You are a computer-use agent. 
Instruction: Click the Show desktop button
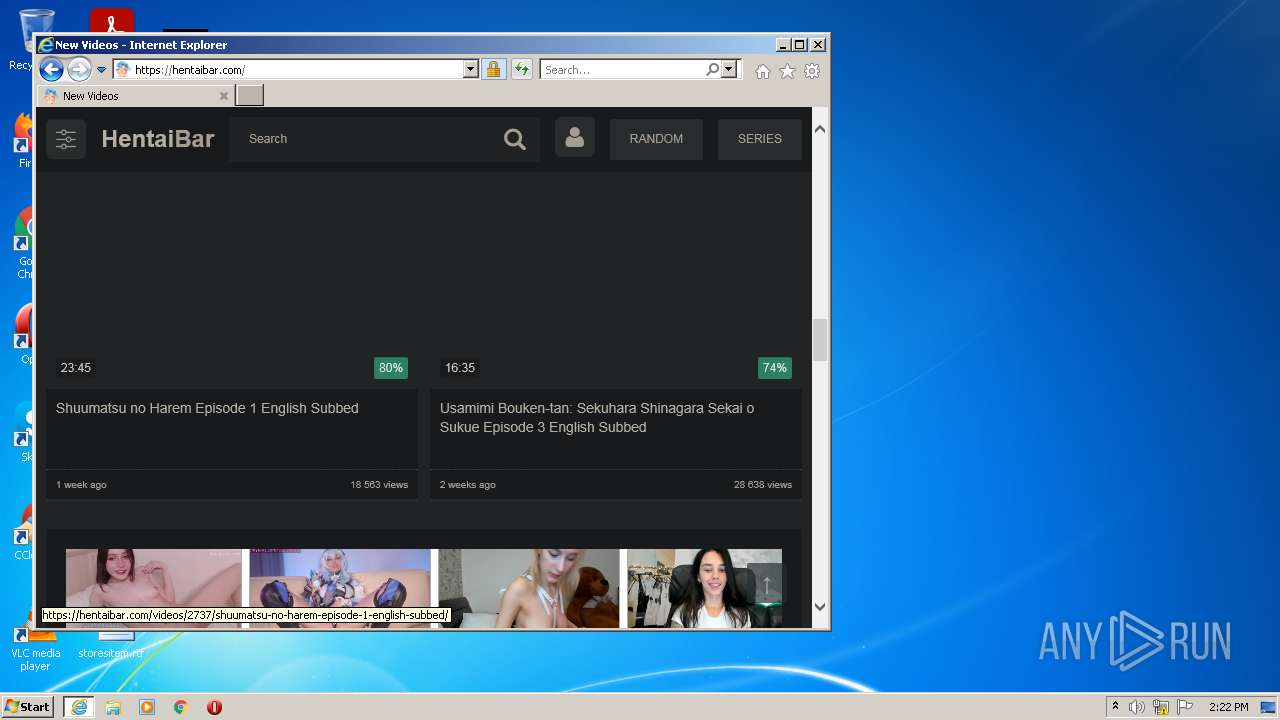(x=1269, y=707)
